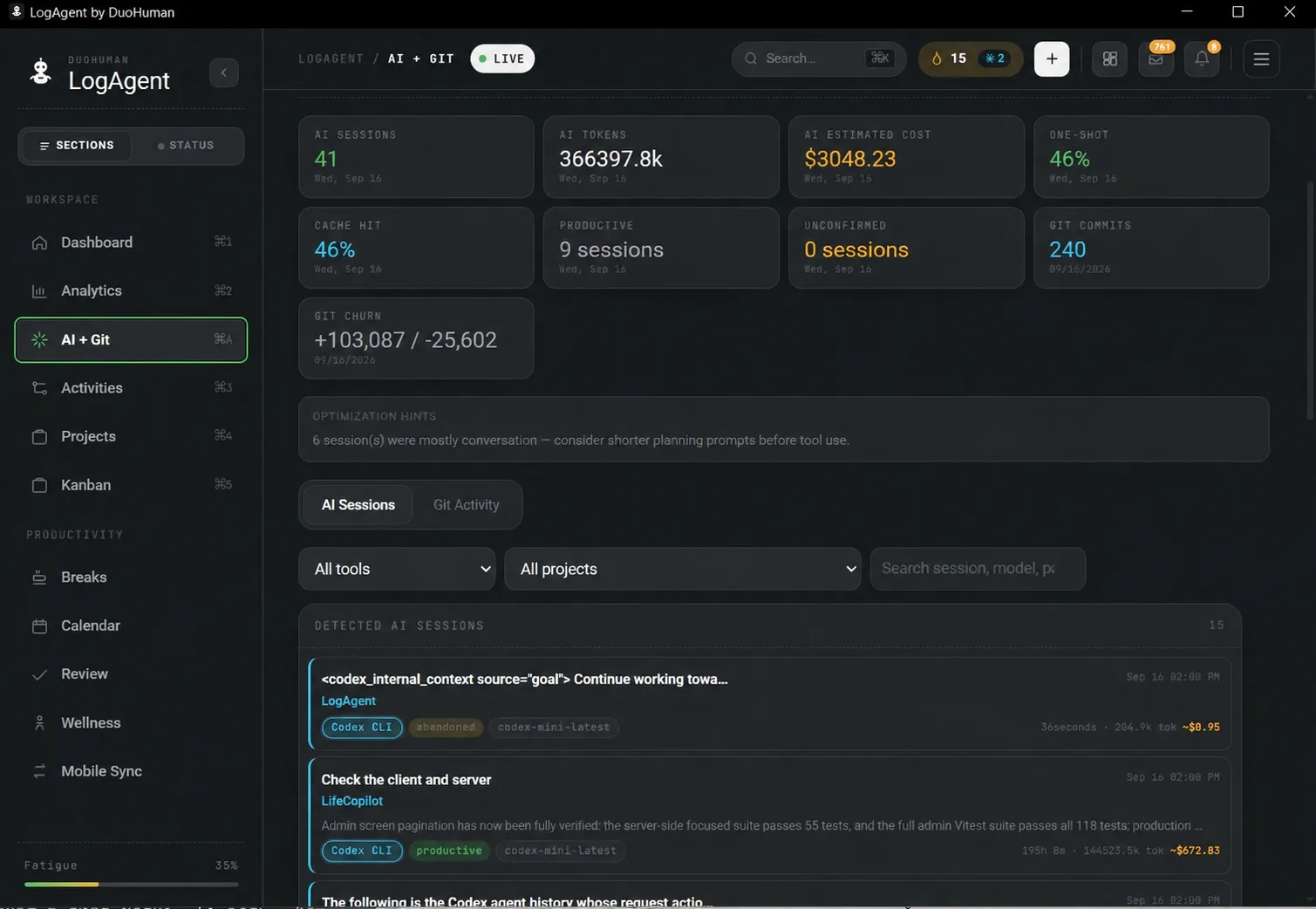This screenshot has width=1316, height=909.
Task: Click the freeze counter badge showing 2
Action: pyautogui.click(x=995, y=58)
